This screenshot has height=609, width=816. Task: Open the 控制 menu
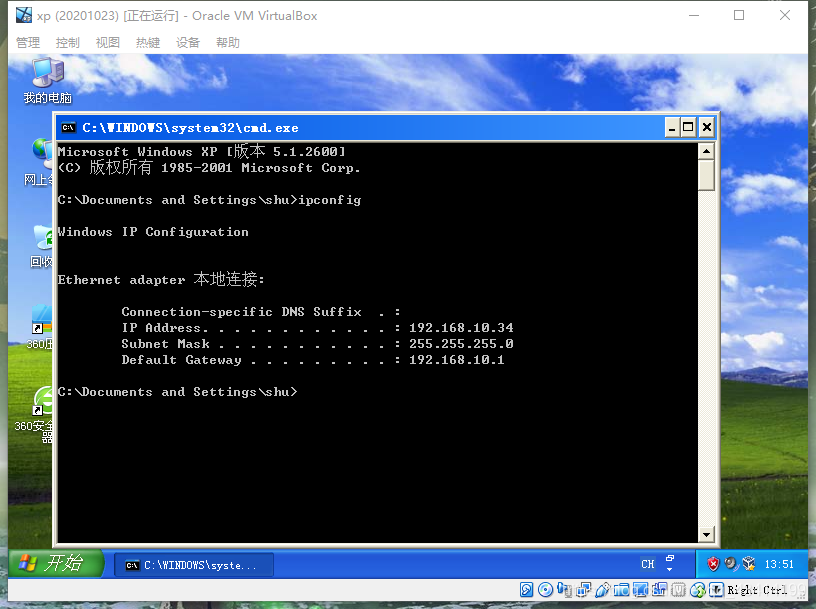point(68,42)
